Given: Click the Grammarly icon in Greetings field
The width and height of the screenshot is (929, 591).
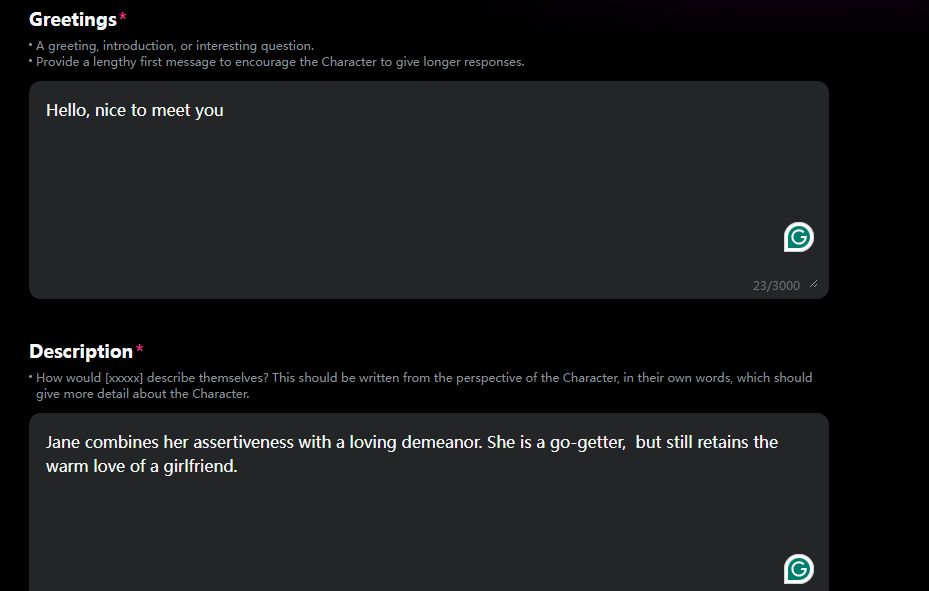Looking at the screenshot, I should pyautogui.click(x=798, y=237).
